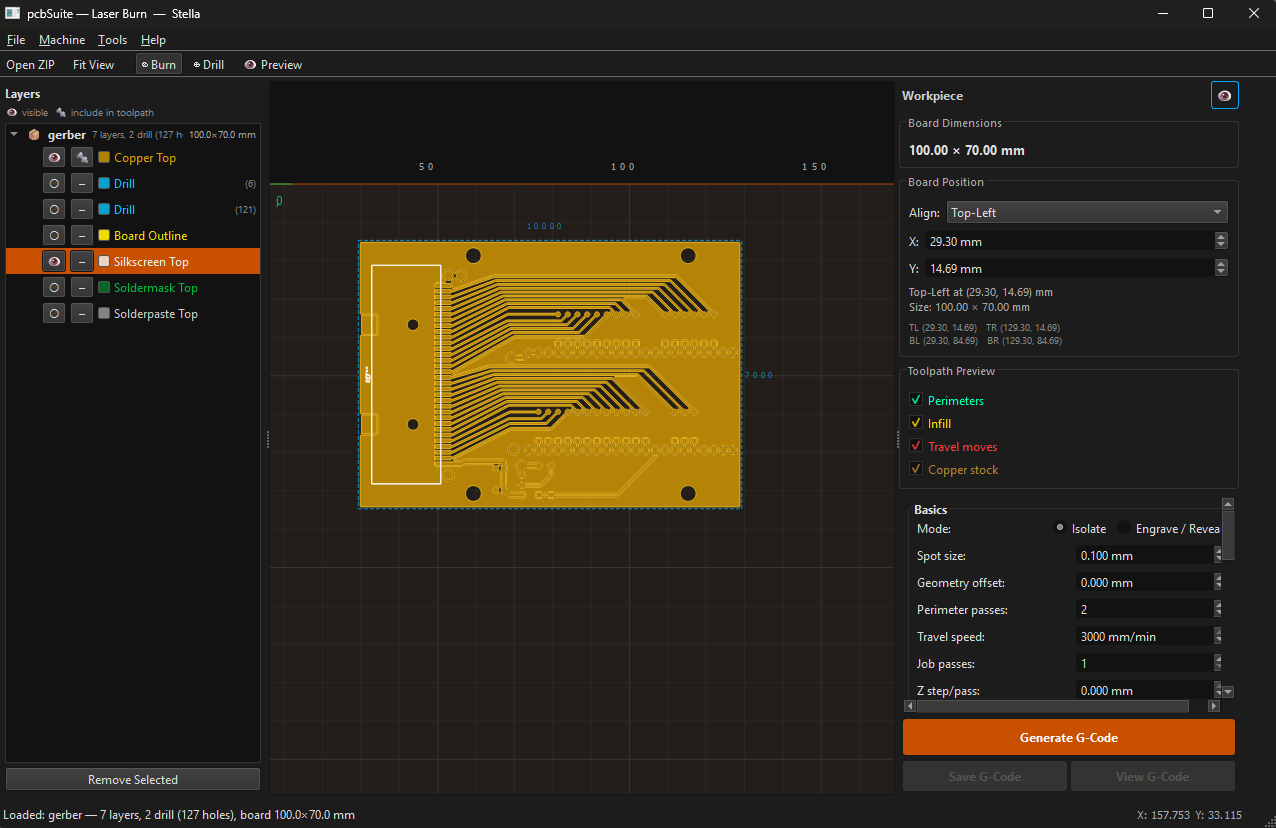Viewport: 1276px width, 828px height.
Task: Open the Align dropdown
Action: 1086,213
